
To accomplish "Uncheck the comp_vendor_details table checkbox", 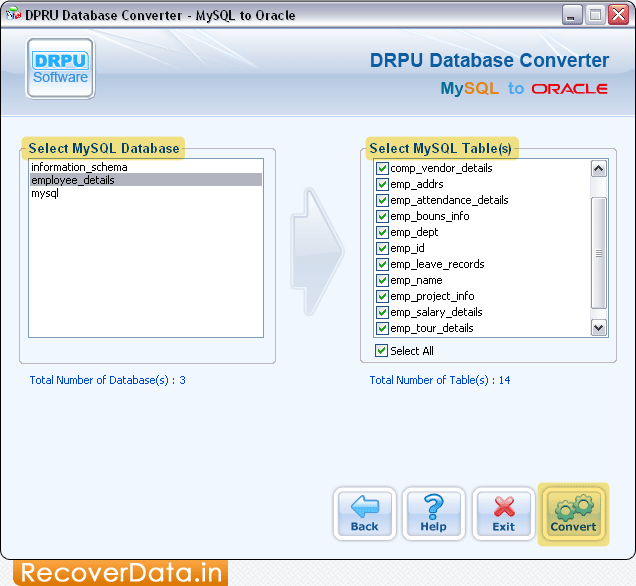I will (x=382, y=168).
